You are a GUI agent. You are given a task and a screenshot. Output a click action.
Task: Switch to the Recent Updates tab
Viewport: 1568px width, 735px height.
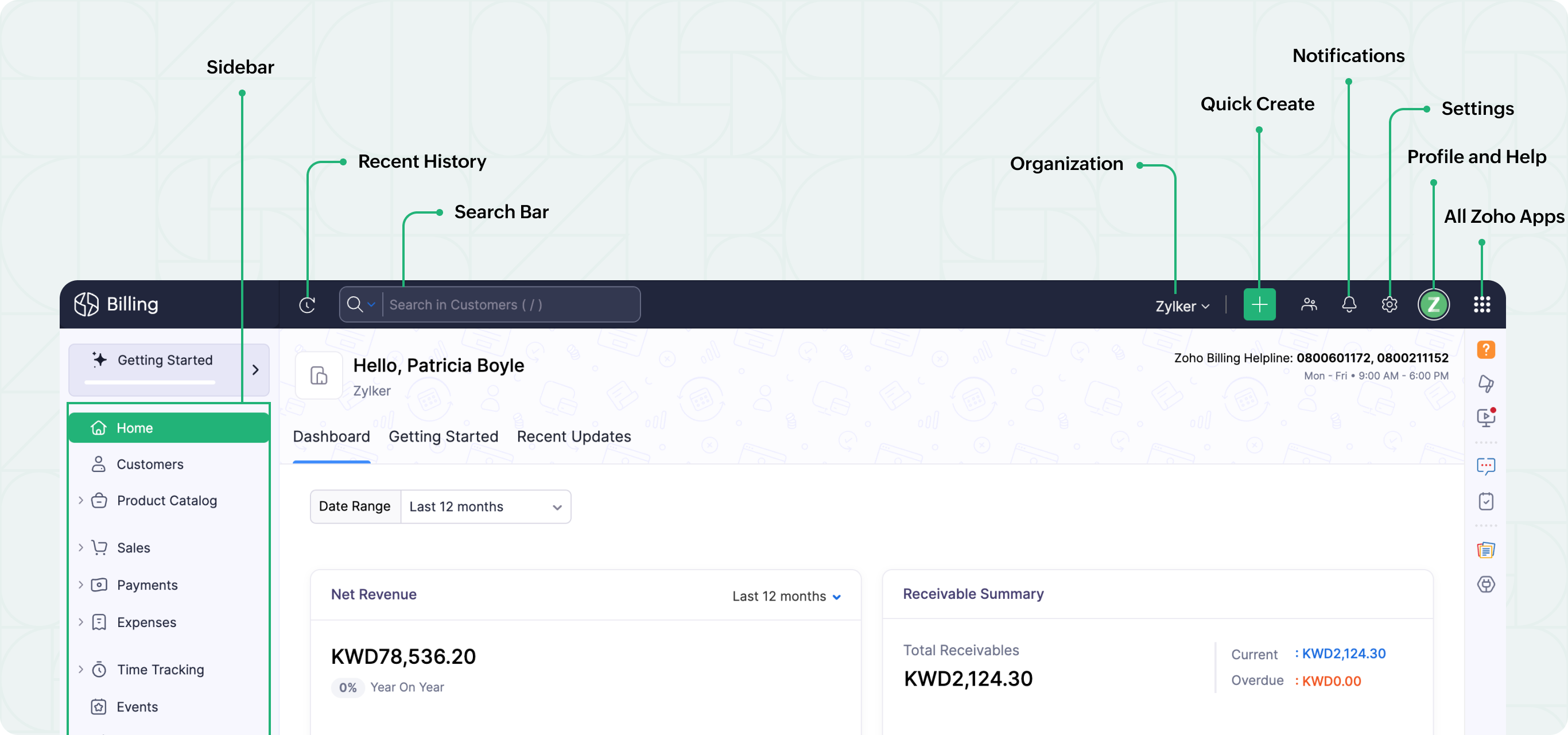pos(573,436)
